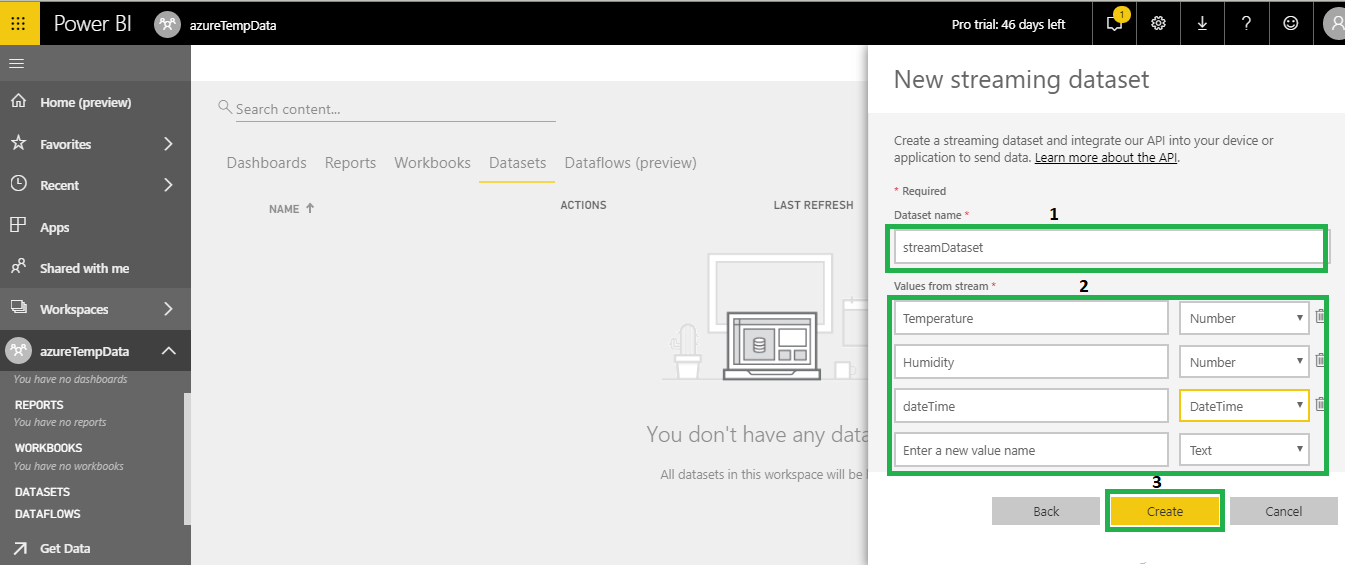The width and height of the screenshot is (1345, 565).
Task: Click the Get Data arrow icon
Action: click(18, 547)
